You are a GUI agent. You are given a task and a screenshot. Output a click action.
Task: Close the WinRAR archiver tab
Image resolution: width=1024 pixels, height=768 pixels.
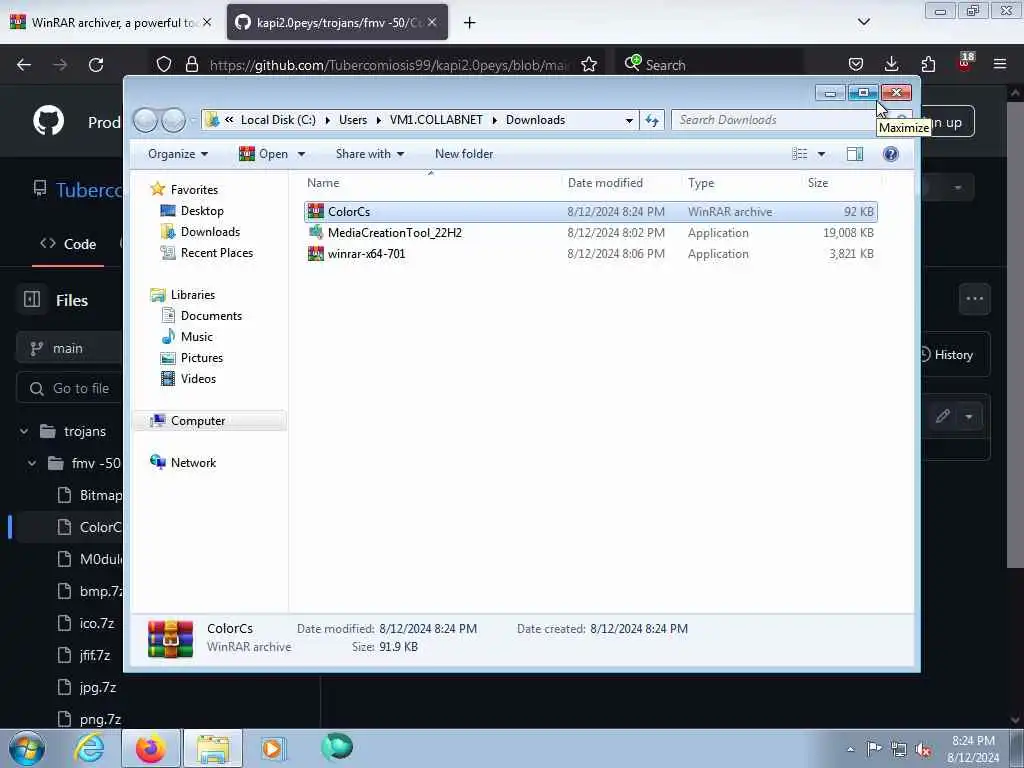point(207,22)
